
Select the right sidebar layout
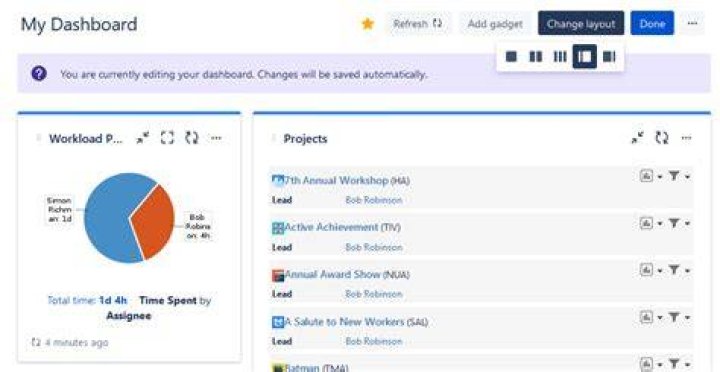click(x=609, y=56)
